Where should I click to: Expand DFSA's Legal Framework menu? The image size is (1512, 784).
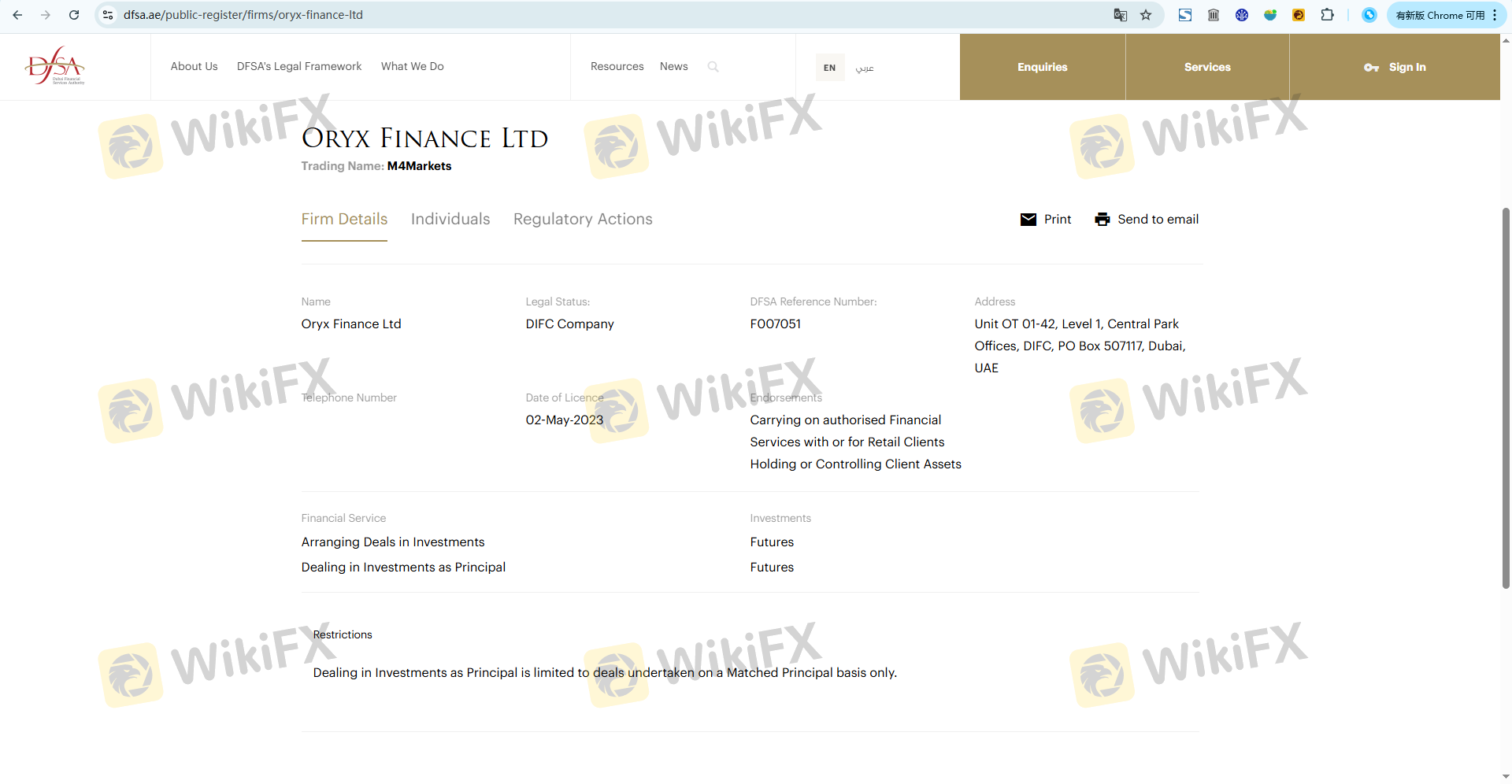coord(299,67)
